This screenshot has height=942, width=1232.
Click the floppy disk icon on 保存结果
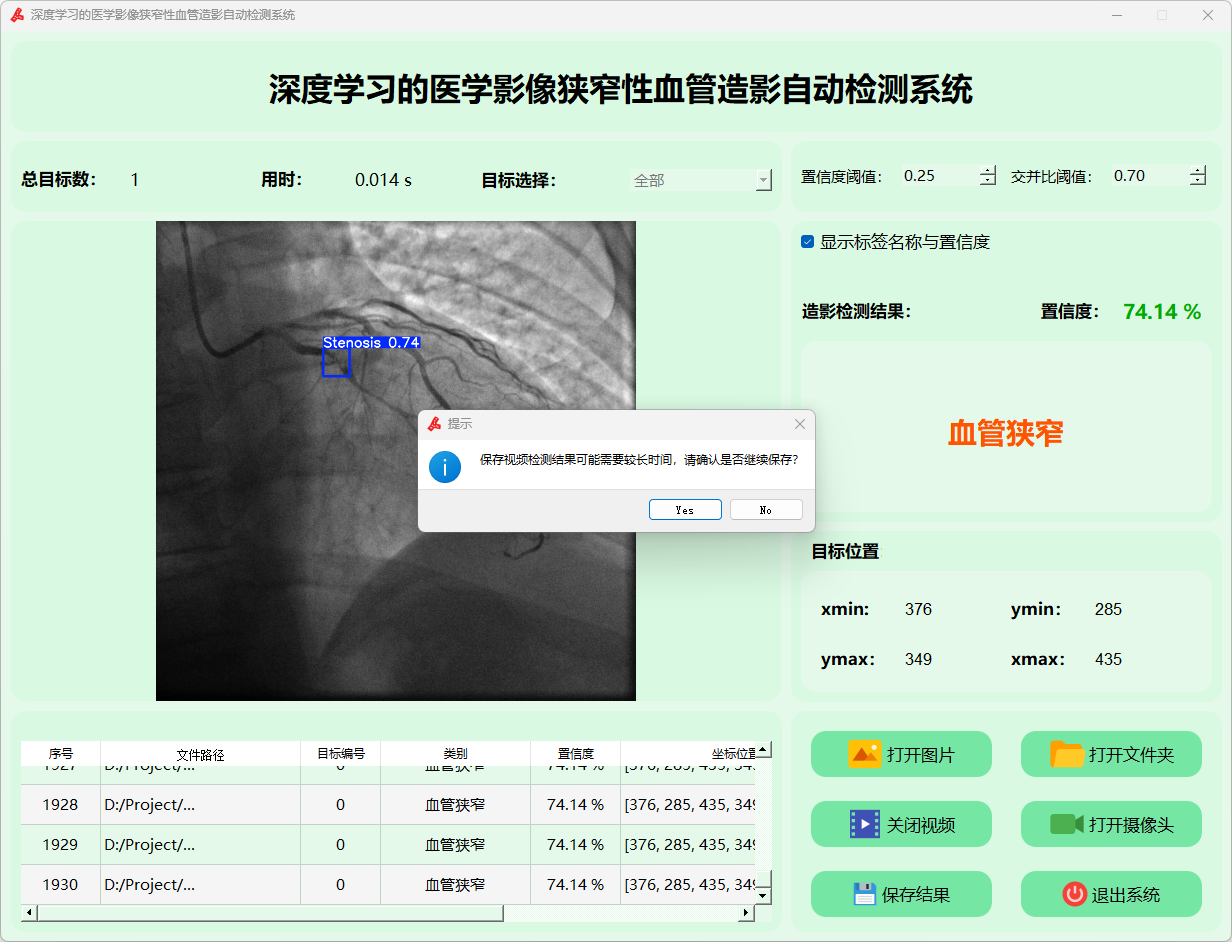click(x=864, y=894)
